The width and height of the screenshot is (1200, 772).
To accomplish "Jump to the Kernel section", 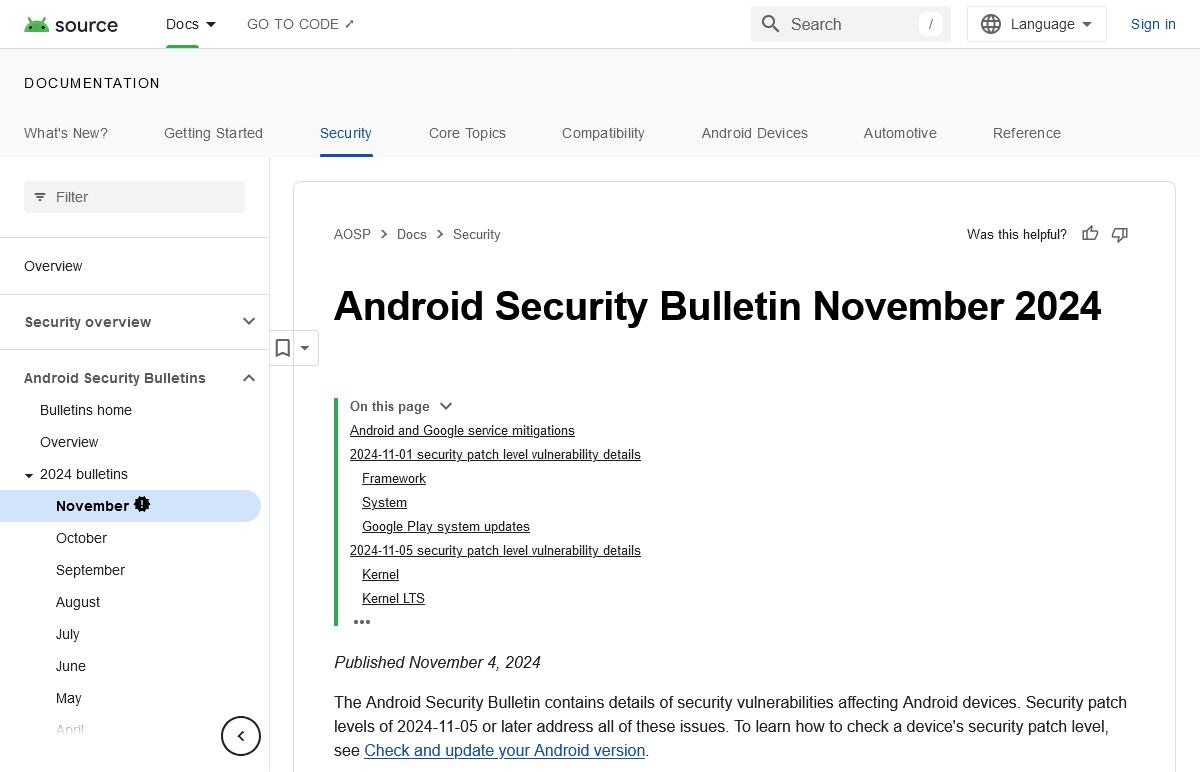I will pyautogui.click(x=380, y=574).
